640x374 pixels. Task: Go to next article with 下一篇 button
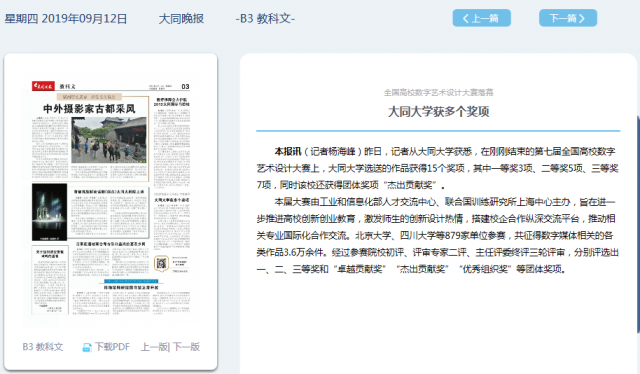568,18
